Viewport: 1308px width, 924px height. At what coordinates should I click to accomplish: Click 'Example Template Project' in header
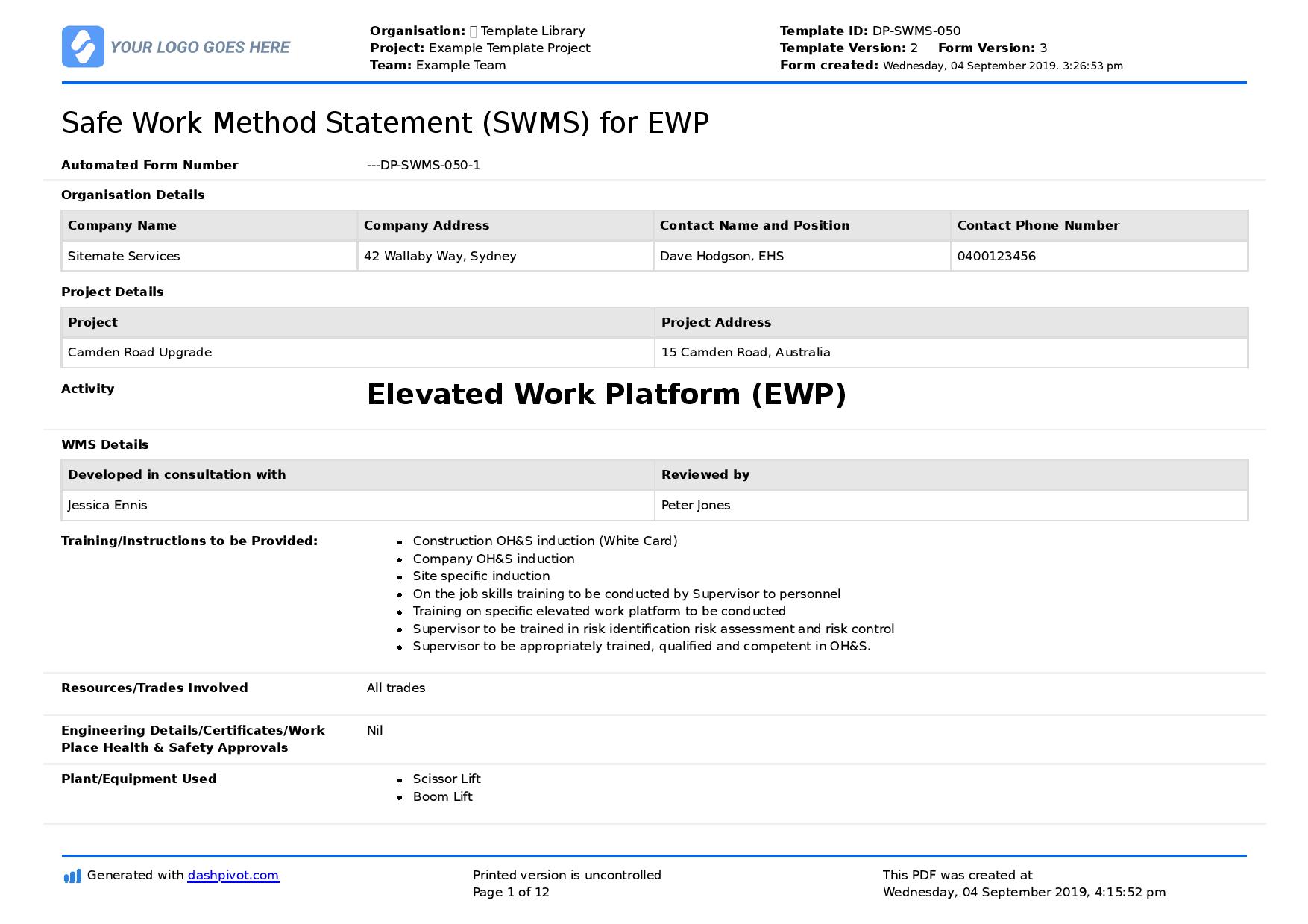[509, 48]
